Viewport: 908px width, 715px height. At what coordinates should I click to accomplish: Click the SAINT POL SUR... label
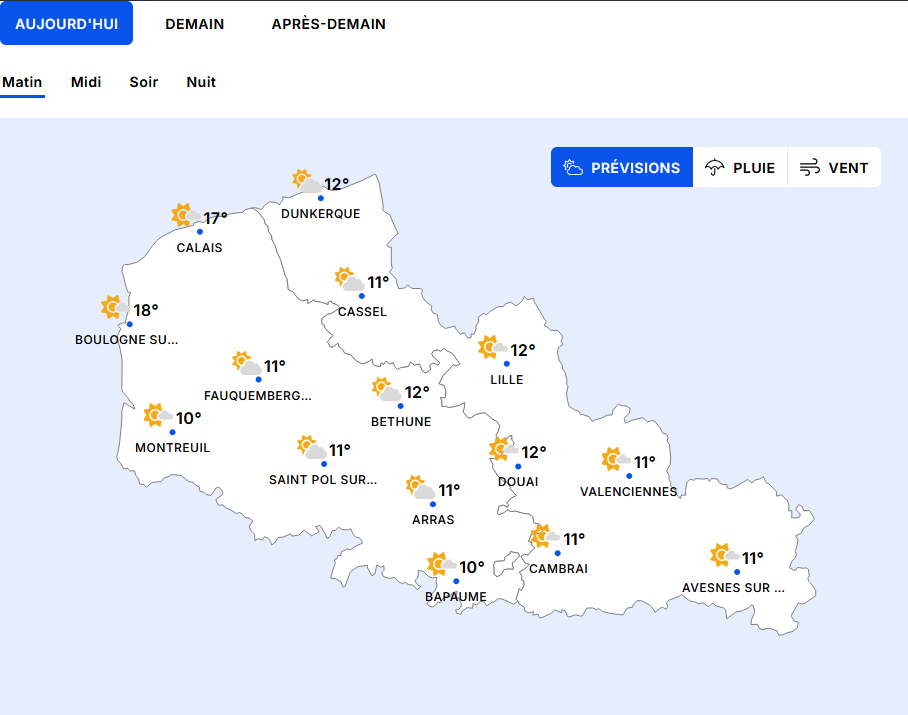323,480
